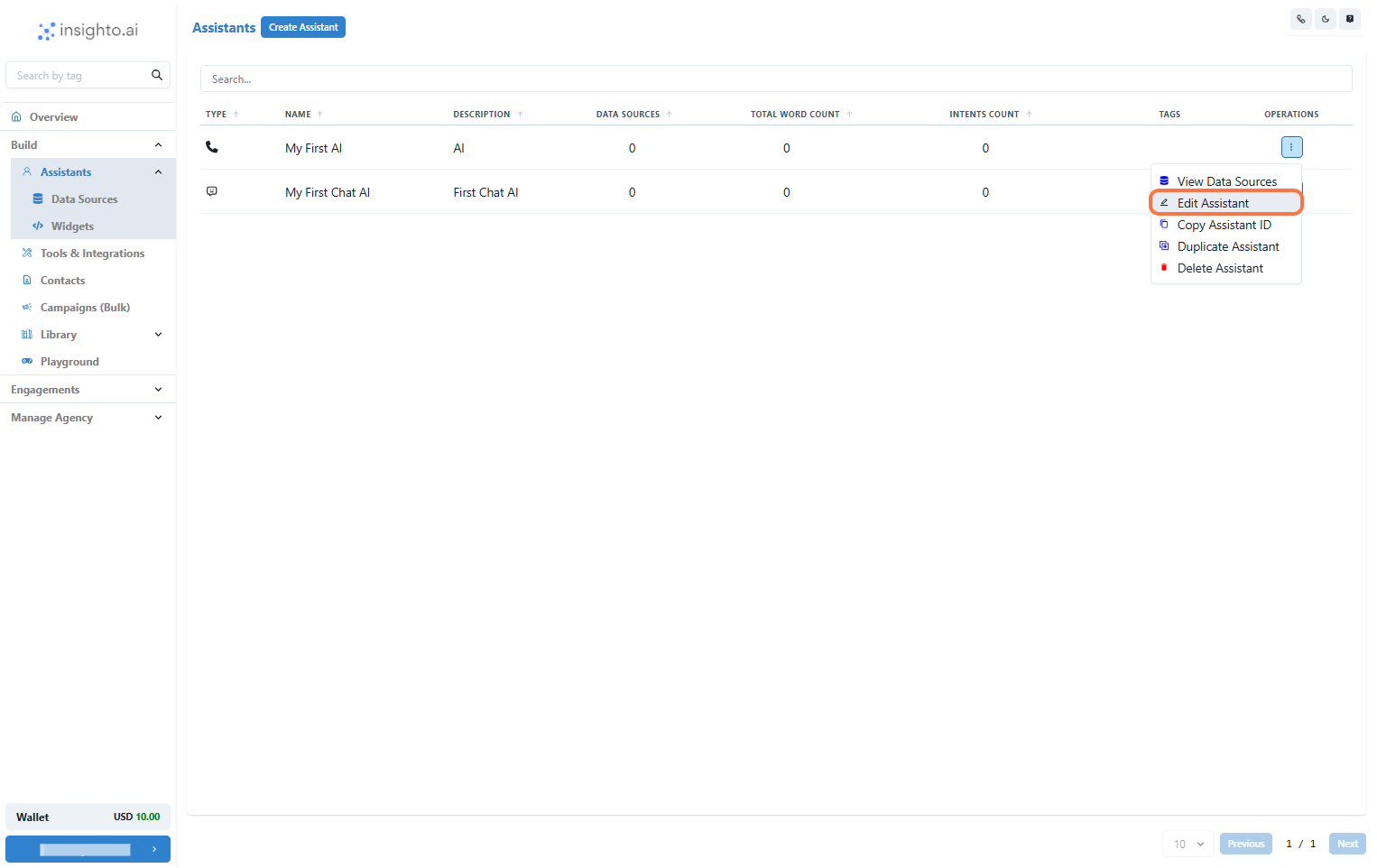This screenshot has height=868, width=1377.
Task: Click the Wallet USD balance panel
Action: click(88, 817)
